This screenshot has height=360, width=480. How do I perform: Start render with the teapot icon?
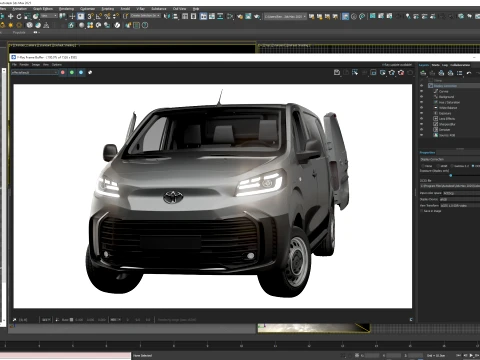(392, 72)
